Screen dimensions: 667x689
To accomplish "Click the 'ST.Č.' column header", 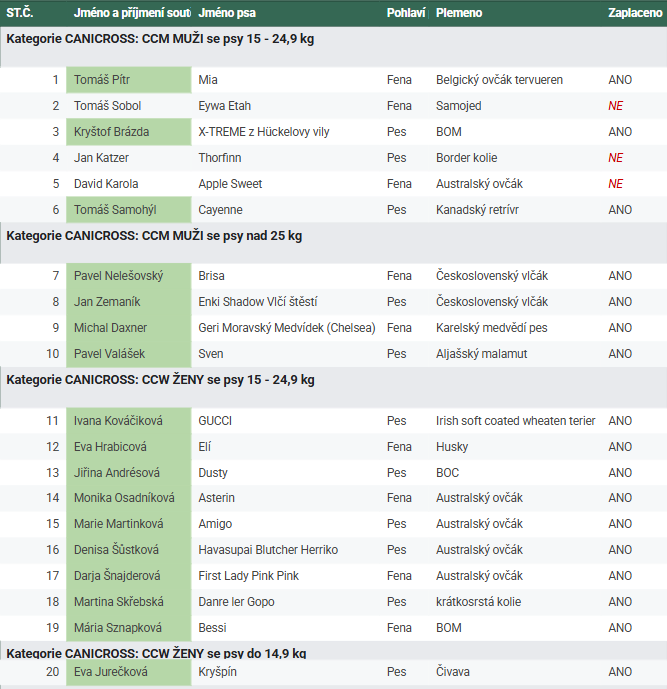I will 20,13.
